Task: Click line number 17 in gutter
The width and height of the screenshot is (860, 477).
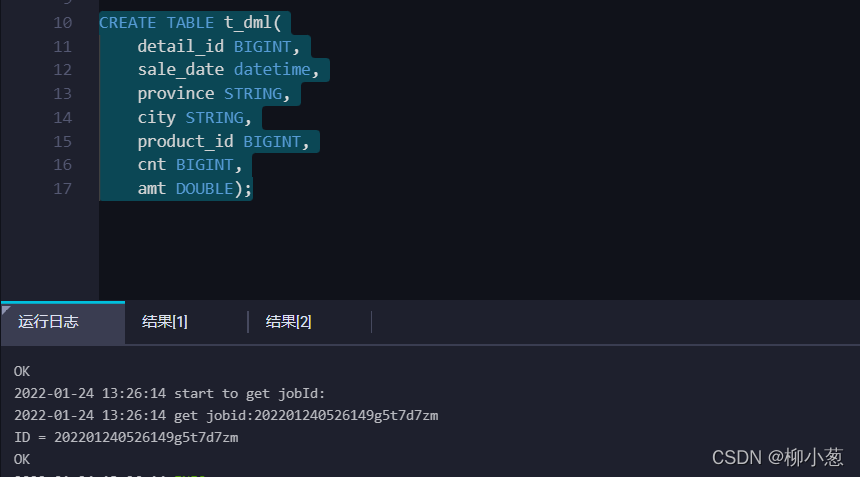Action: [63, 189]
